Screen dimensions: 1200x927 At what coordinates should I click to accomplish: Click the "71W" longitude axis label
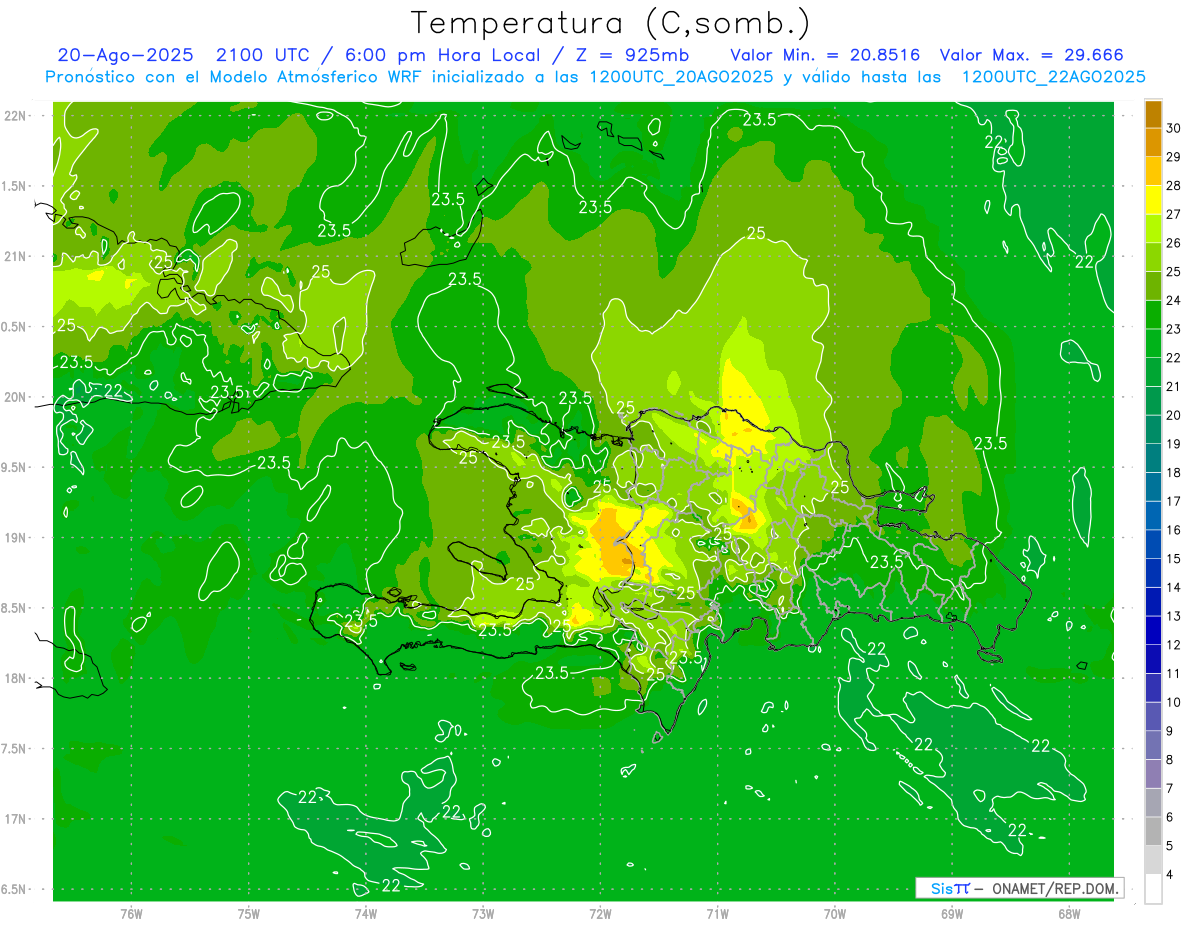pos(717,913)
